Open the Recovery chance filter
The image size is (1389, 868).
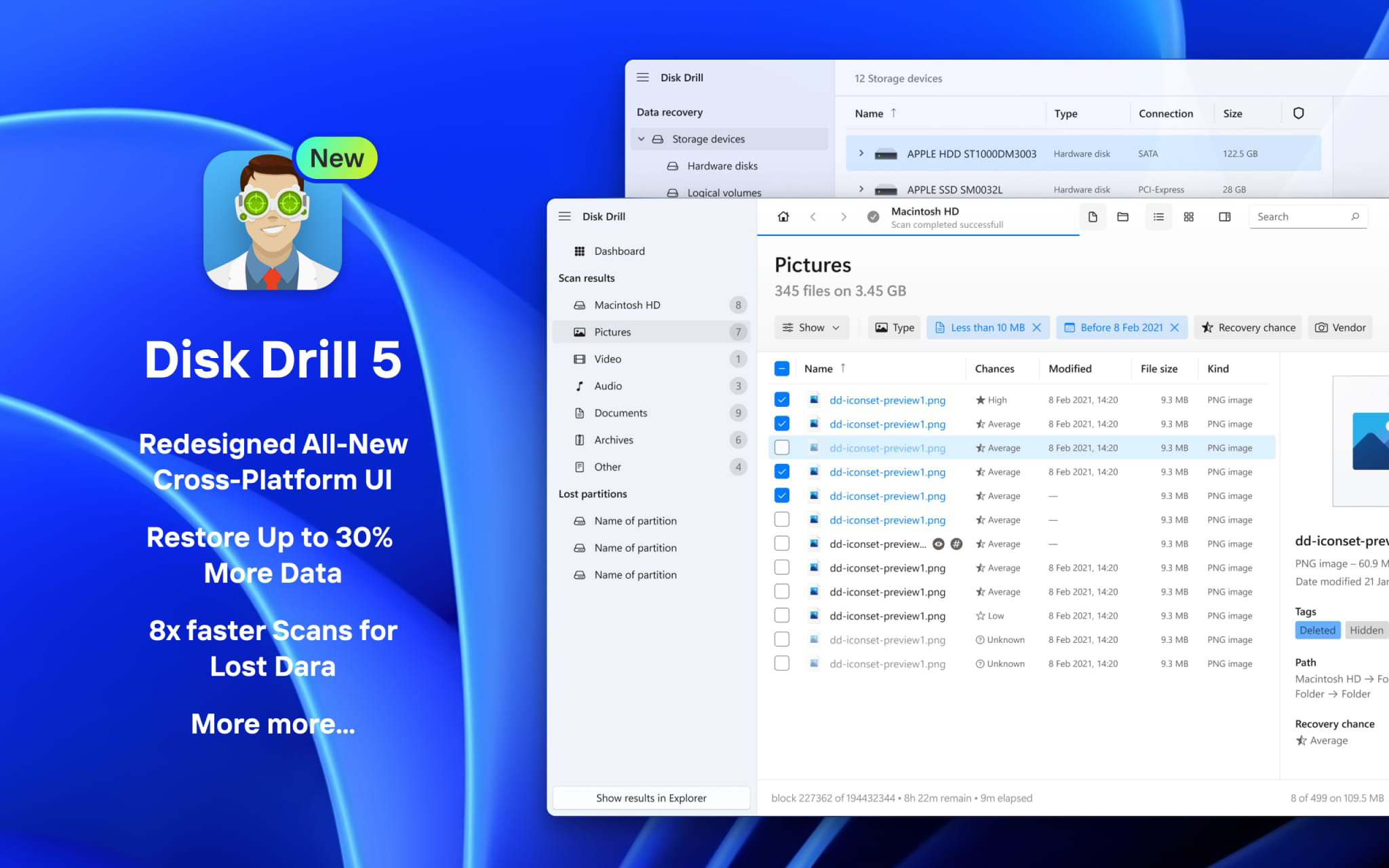1248,328
